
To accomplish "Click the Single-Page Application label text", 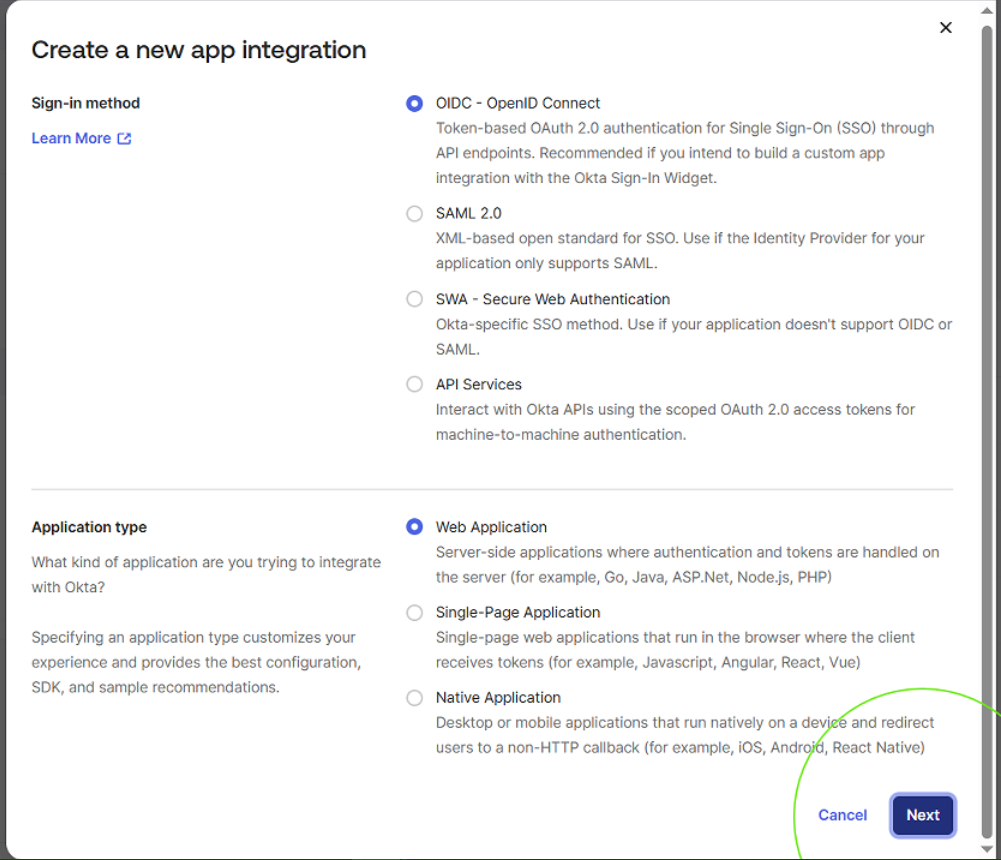I will (518, 612).
